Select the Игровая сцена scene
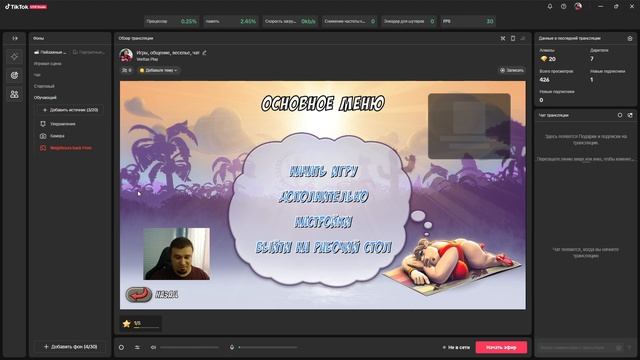 (x=48, y=64)
